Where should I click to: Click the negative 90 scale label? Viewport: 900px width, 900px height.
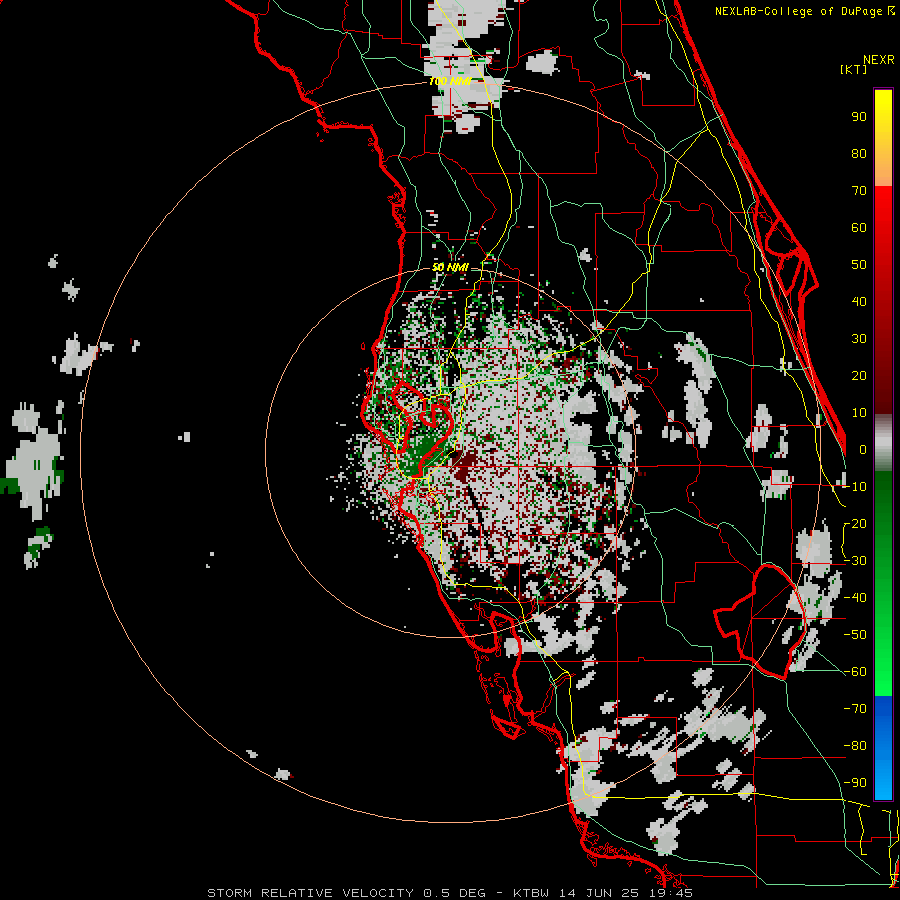click(x=855, y=783)
